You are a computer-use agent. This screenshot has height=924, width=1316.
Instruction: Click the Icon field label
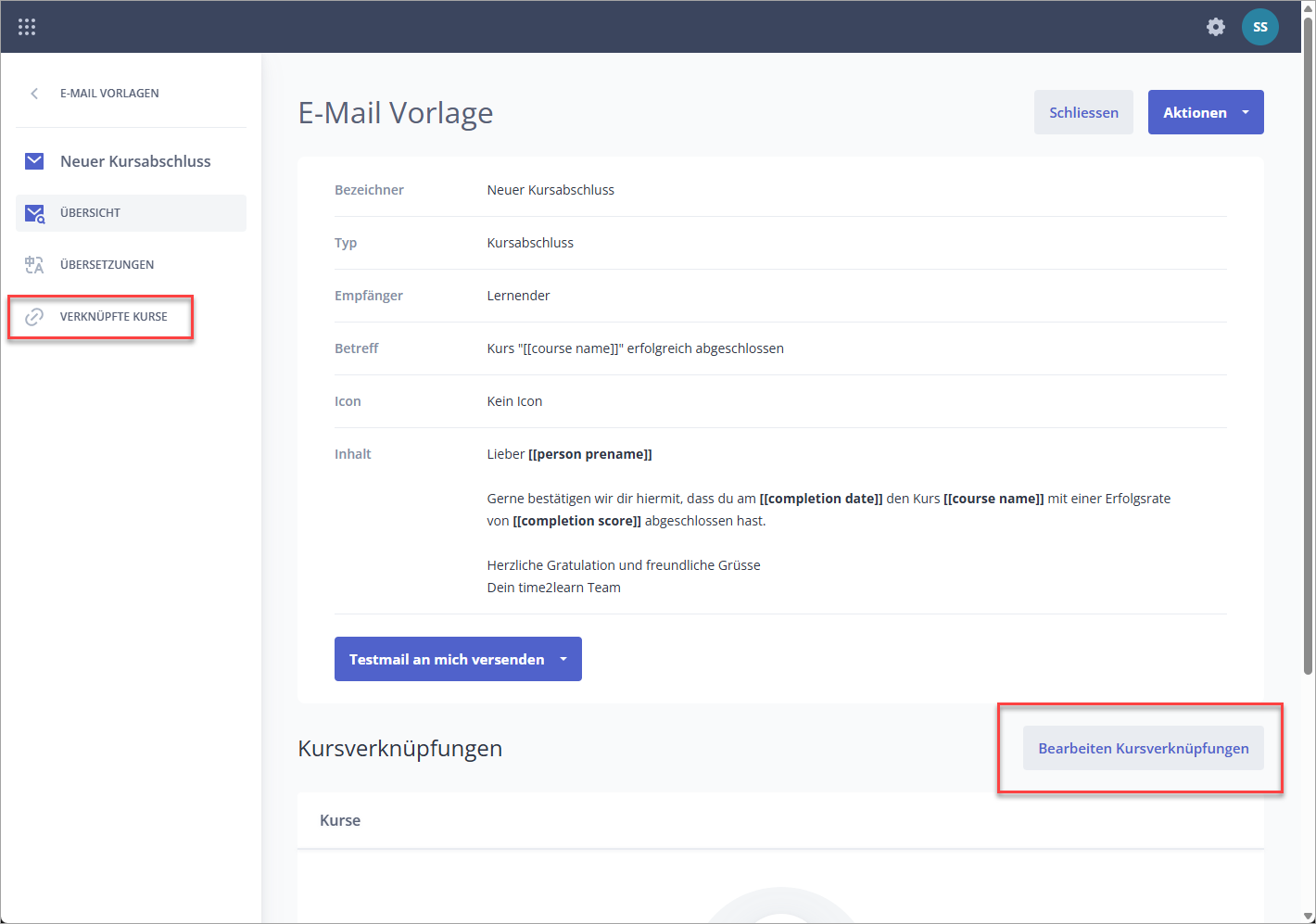point(348,401)
